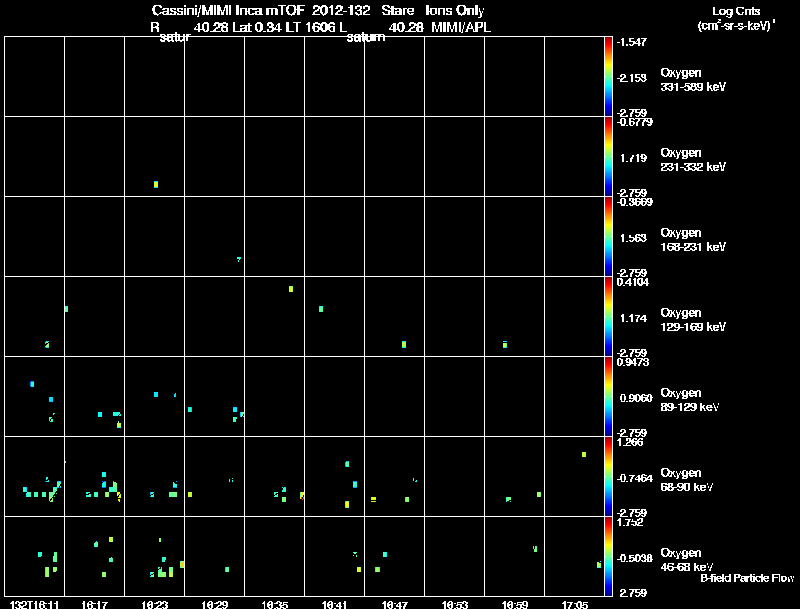Click the 132T16:11 time axis label

click(34, 604)
